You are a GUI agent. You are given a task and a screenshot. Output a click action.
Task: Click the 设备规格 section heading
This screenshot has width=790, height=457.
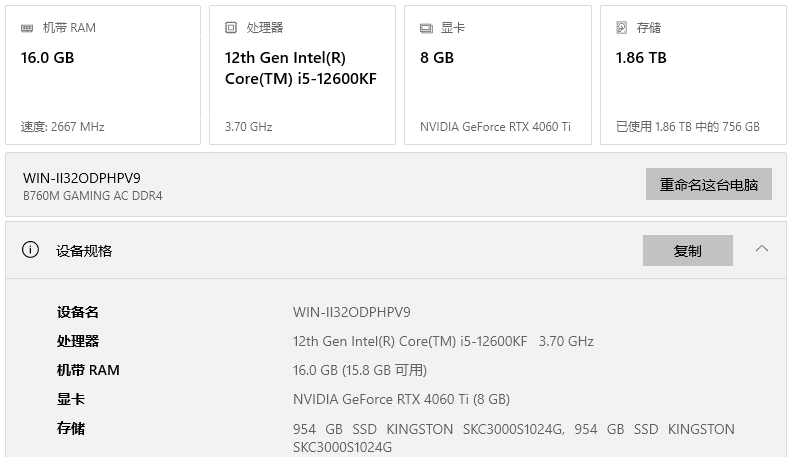(84, 251)
